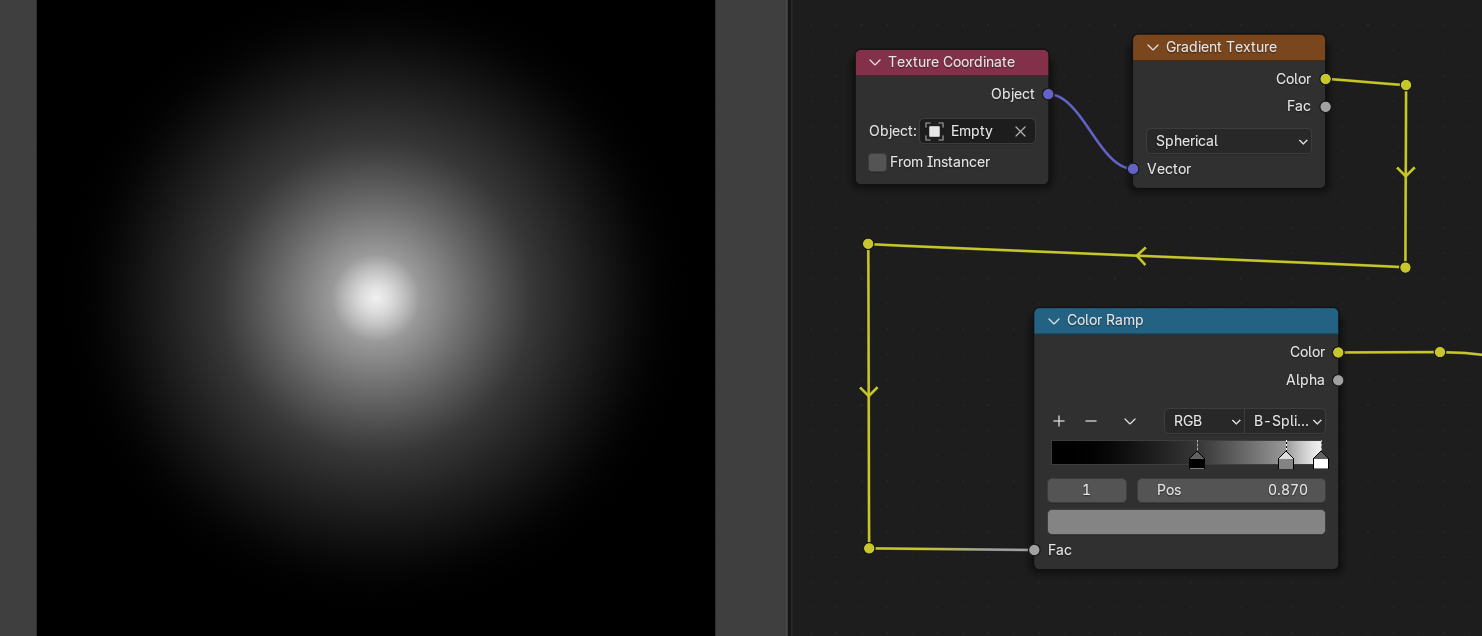Click the Gradient Texture Fac output socket

tap(1325, 107)
